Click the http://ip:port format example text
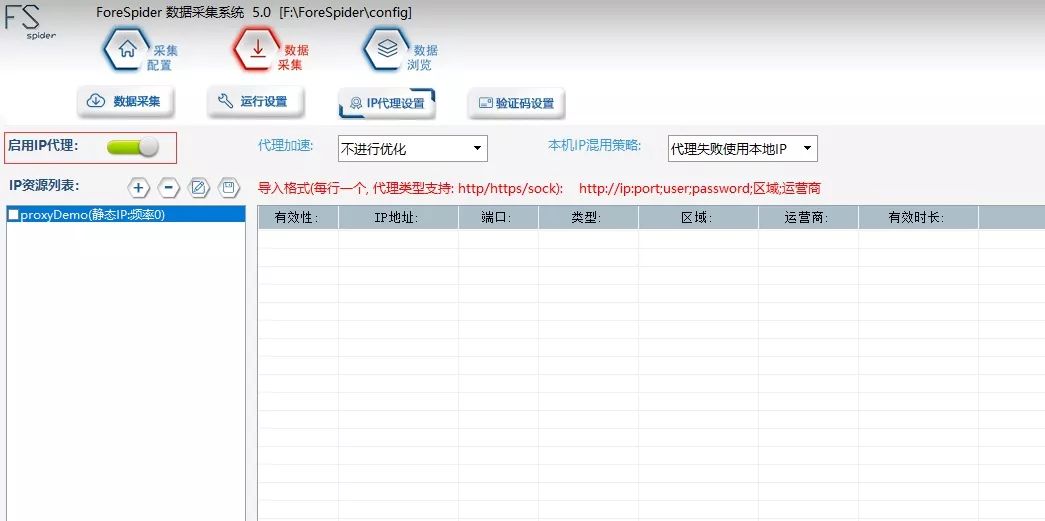1045x521 pixels. point(700,189)
